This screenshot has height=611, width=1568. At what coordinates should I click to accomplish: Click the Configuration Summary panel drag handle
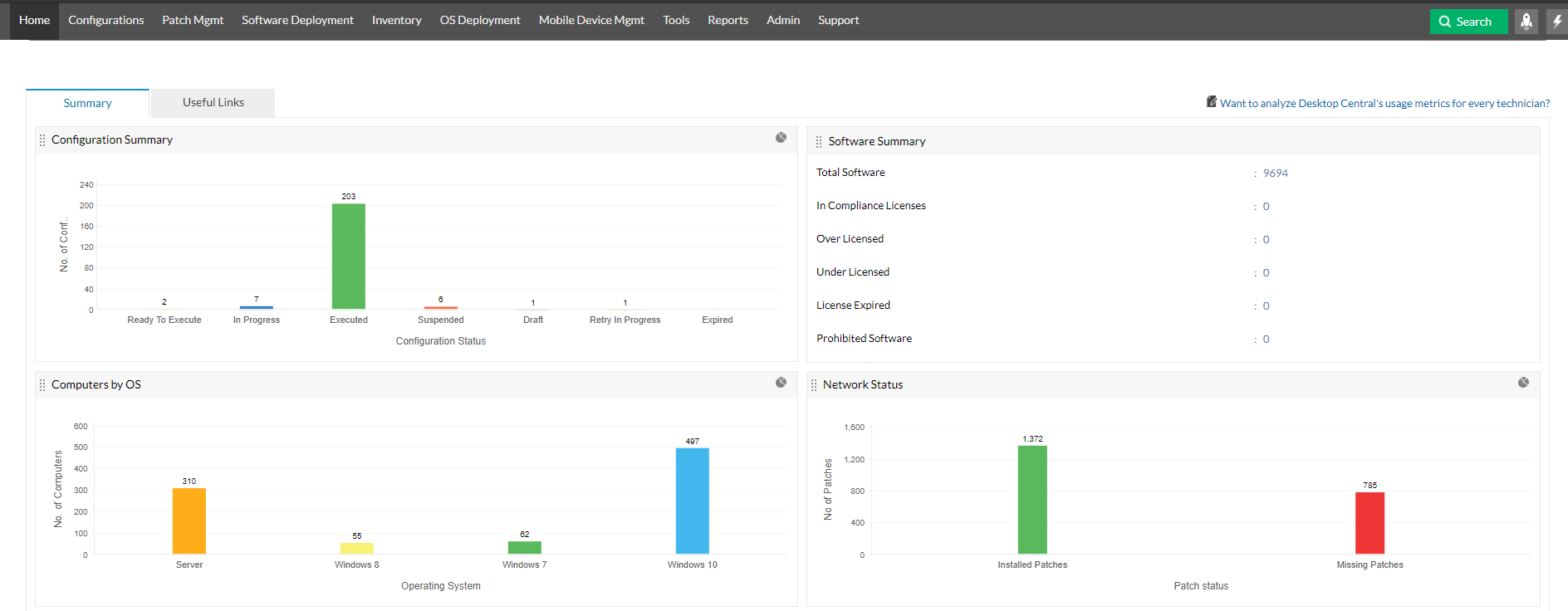(42, 140)
